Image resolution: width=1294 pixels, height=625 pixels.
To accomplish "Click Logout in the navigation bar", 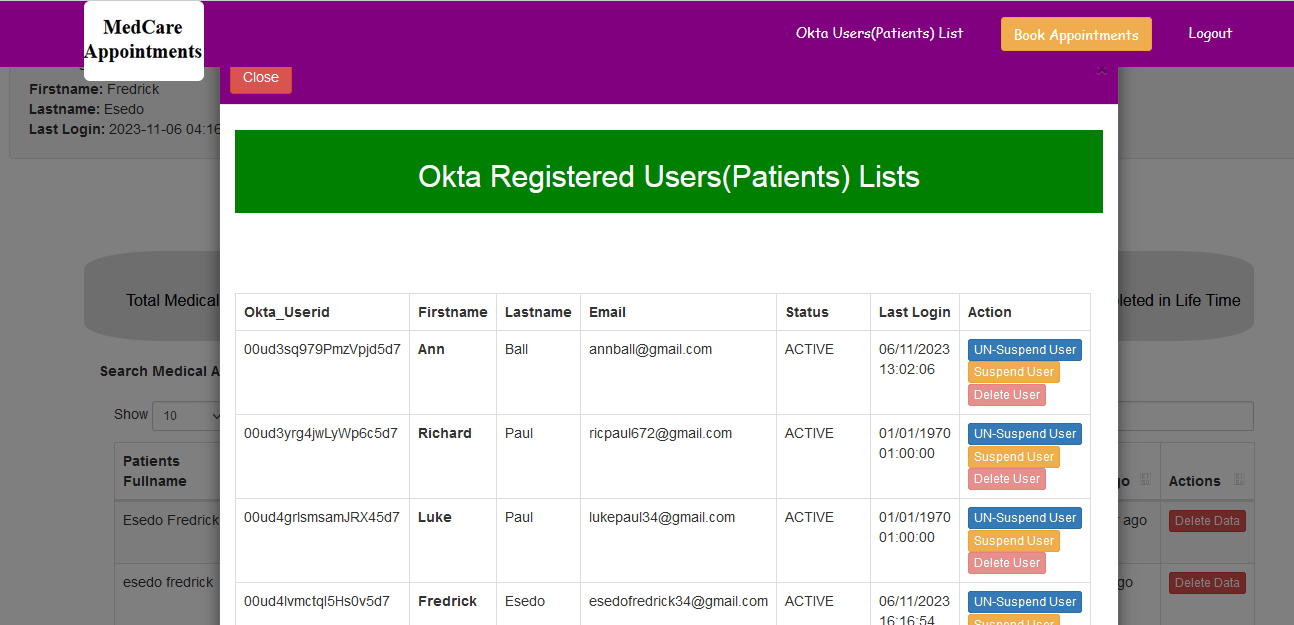I will tap(1210, 33).
